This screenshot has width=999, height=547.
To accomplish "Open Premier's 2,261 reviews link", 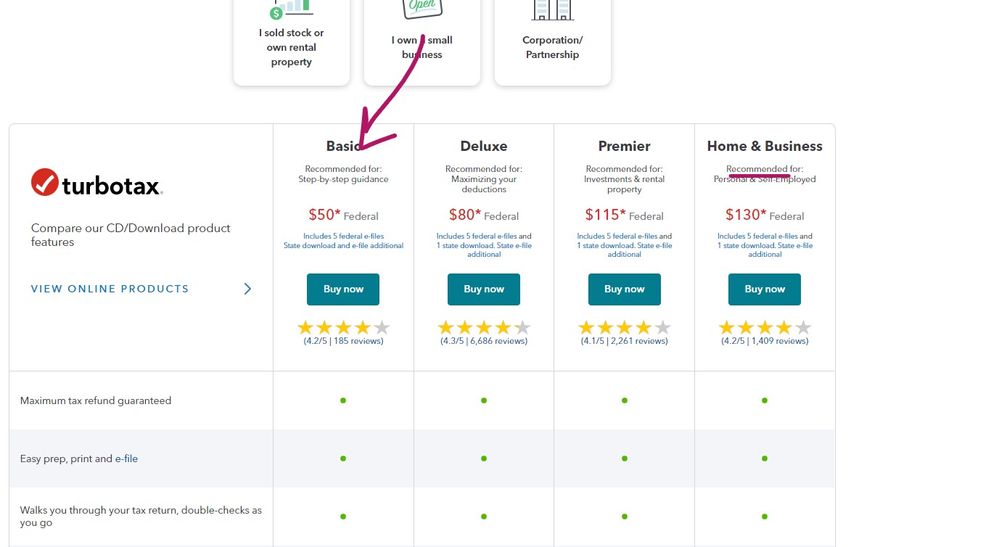I will pos(624,341).
